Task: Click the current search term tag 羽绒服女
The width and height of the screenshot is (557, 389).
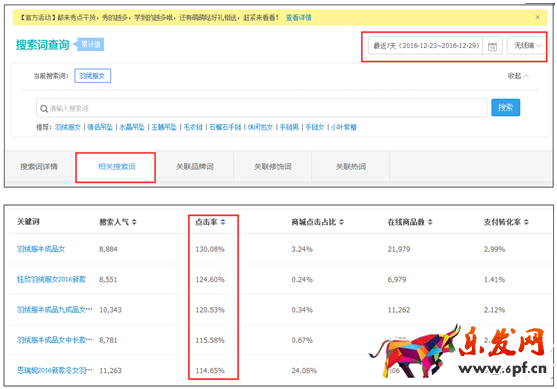Action: [92, 76]
